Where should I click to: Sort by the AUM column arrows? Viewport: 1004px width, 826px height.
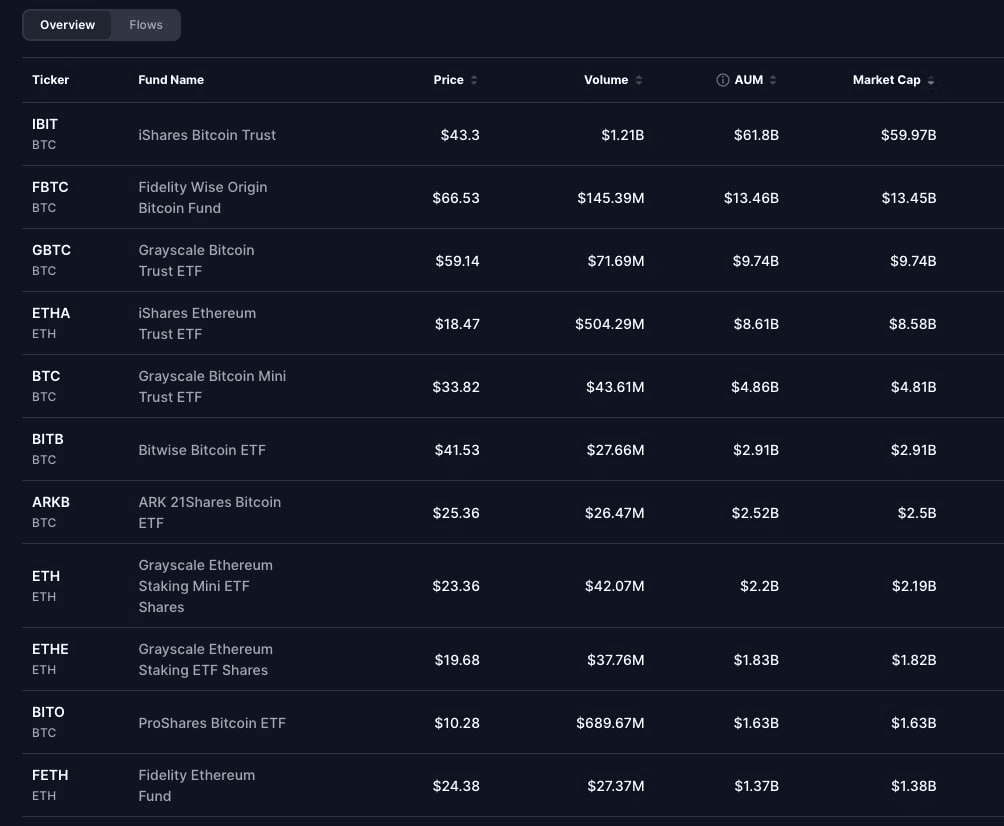773,80
